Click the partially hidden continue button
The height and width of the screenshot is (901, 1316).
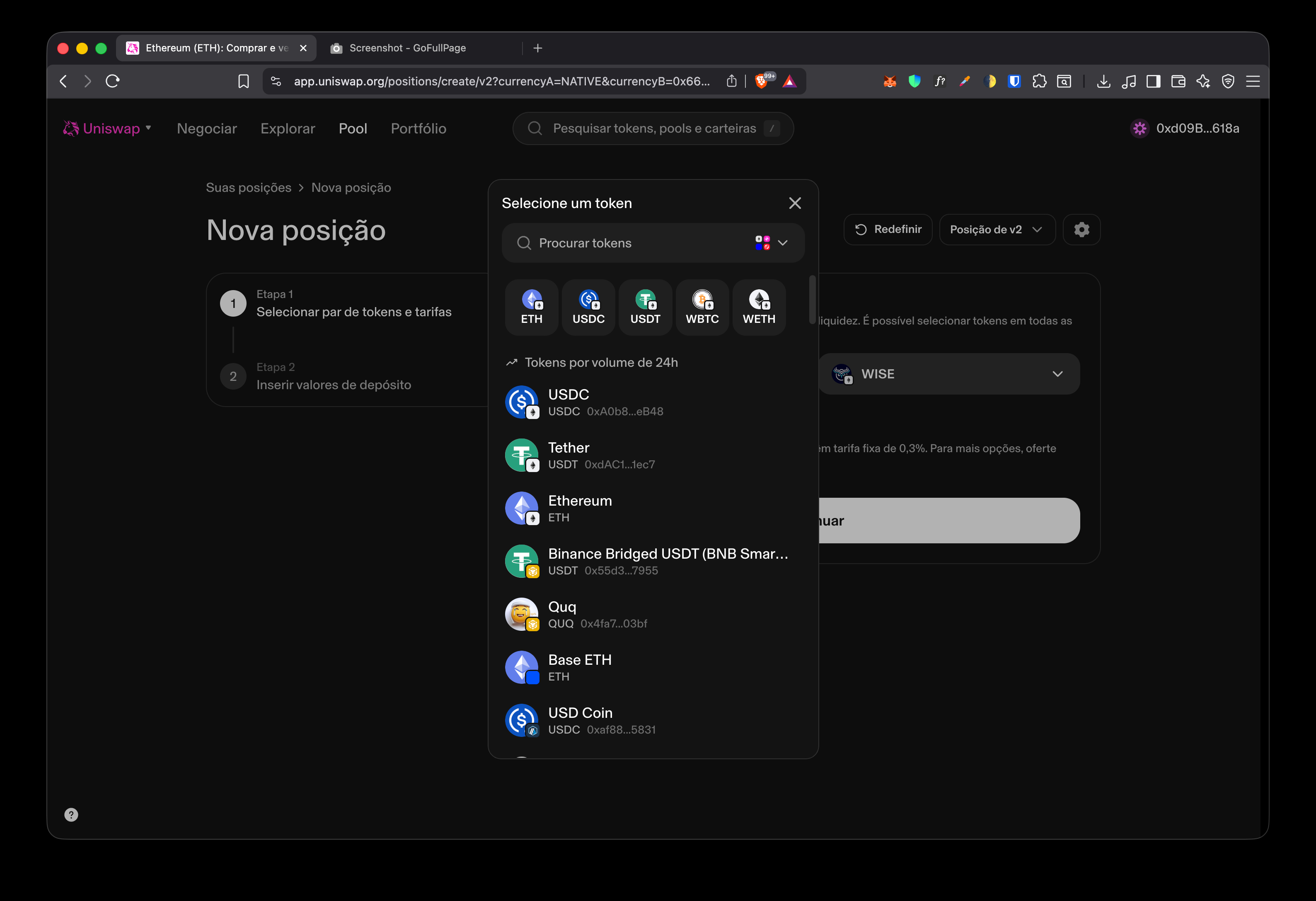click(x=949, y=521)
